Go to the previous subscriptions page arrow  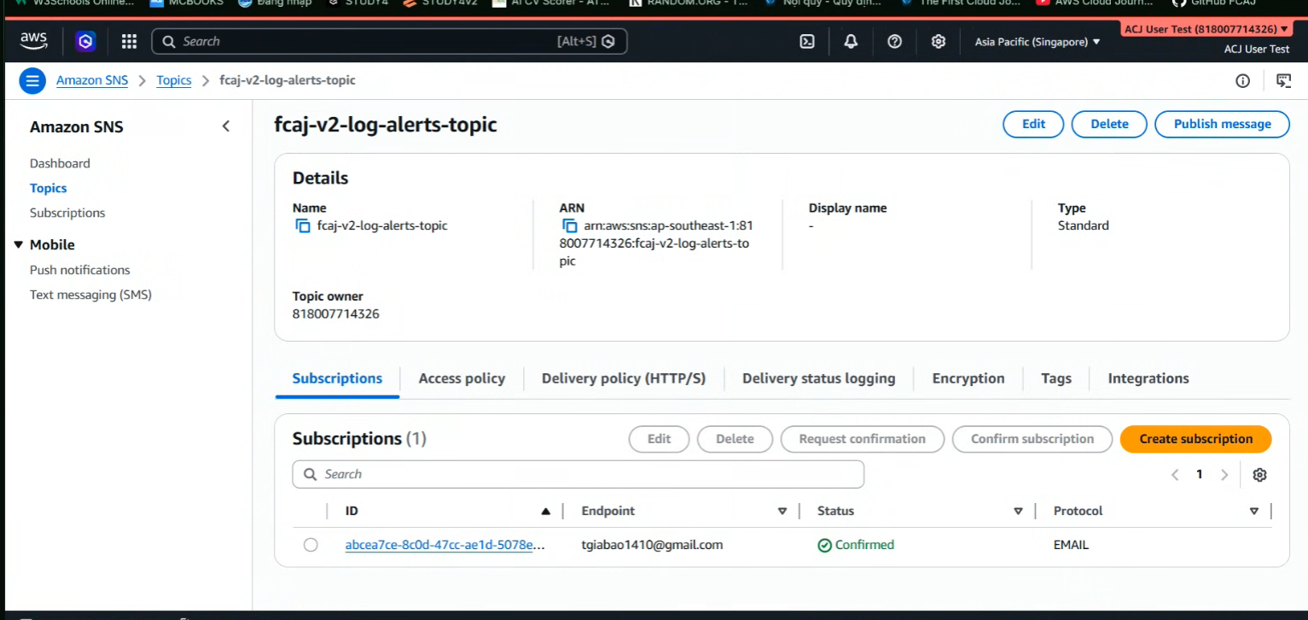click(x=1175, y=475)
